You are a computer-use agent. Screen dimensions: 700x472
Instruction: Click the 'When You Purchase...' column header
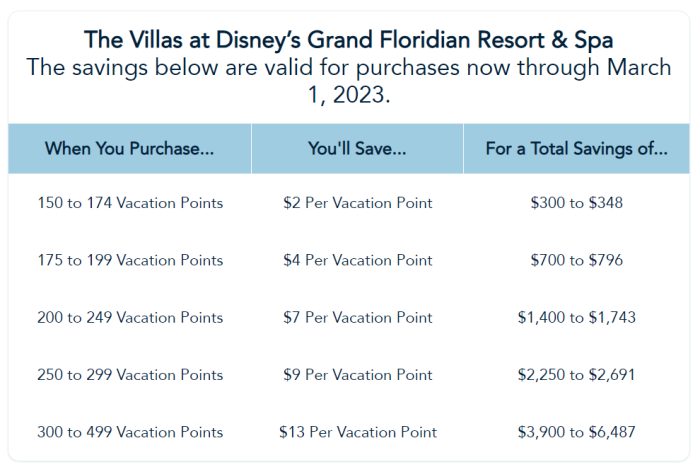[129, 149]
